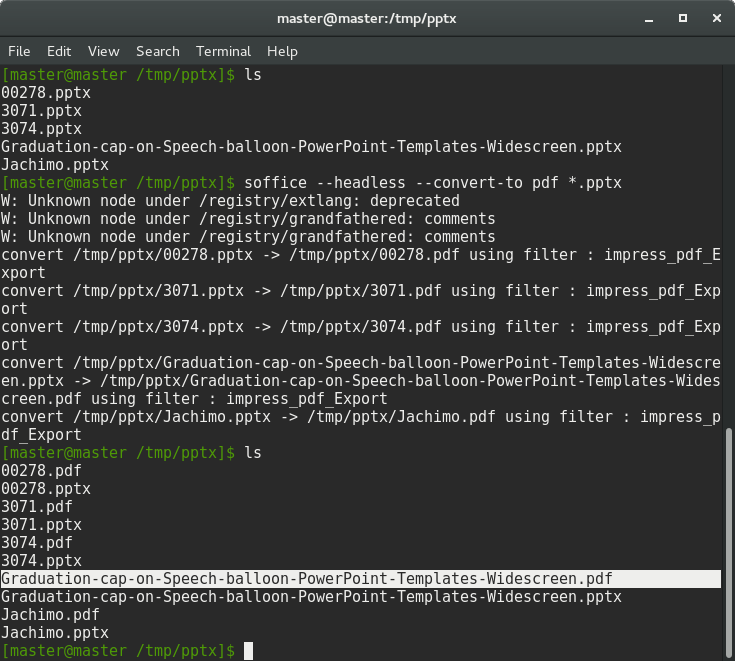Click 3071.pdf in the listing
The image size is (735, 661).
click(x=37, y=507)
